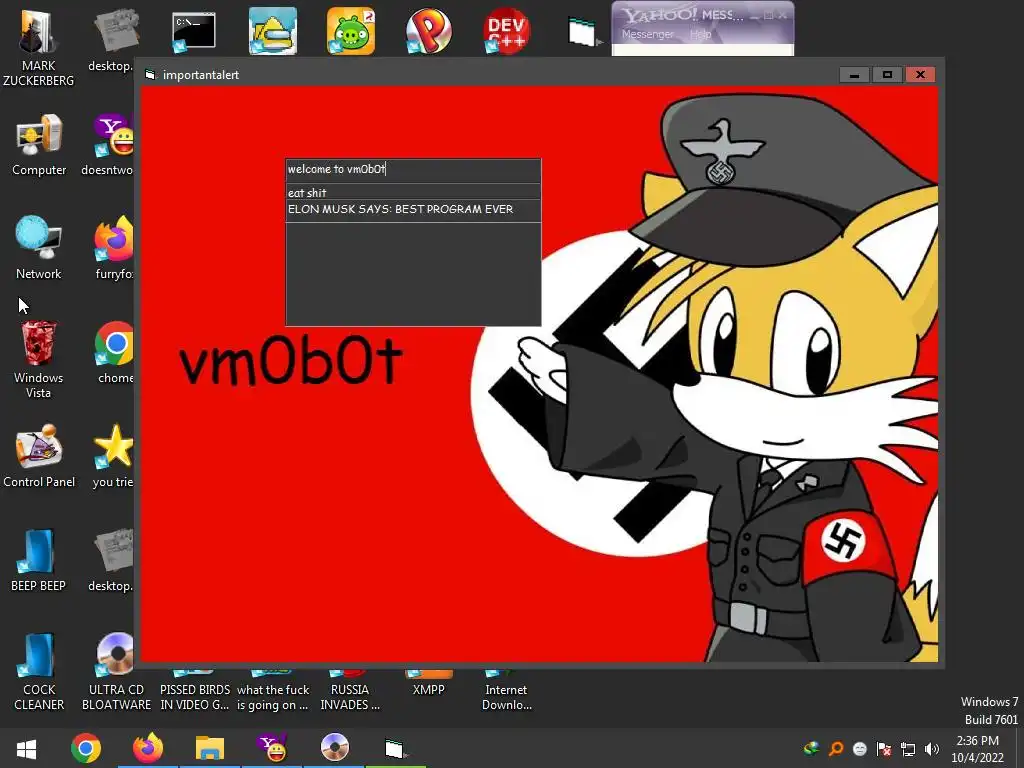Open Help menu in Yahoo Messenger window

tap(700, 34)
